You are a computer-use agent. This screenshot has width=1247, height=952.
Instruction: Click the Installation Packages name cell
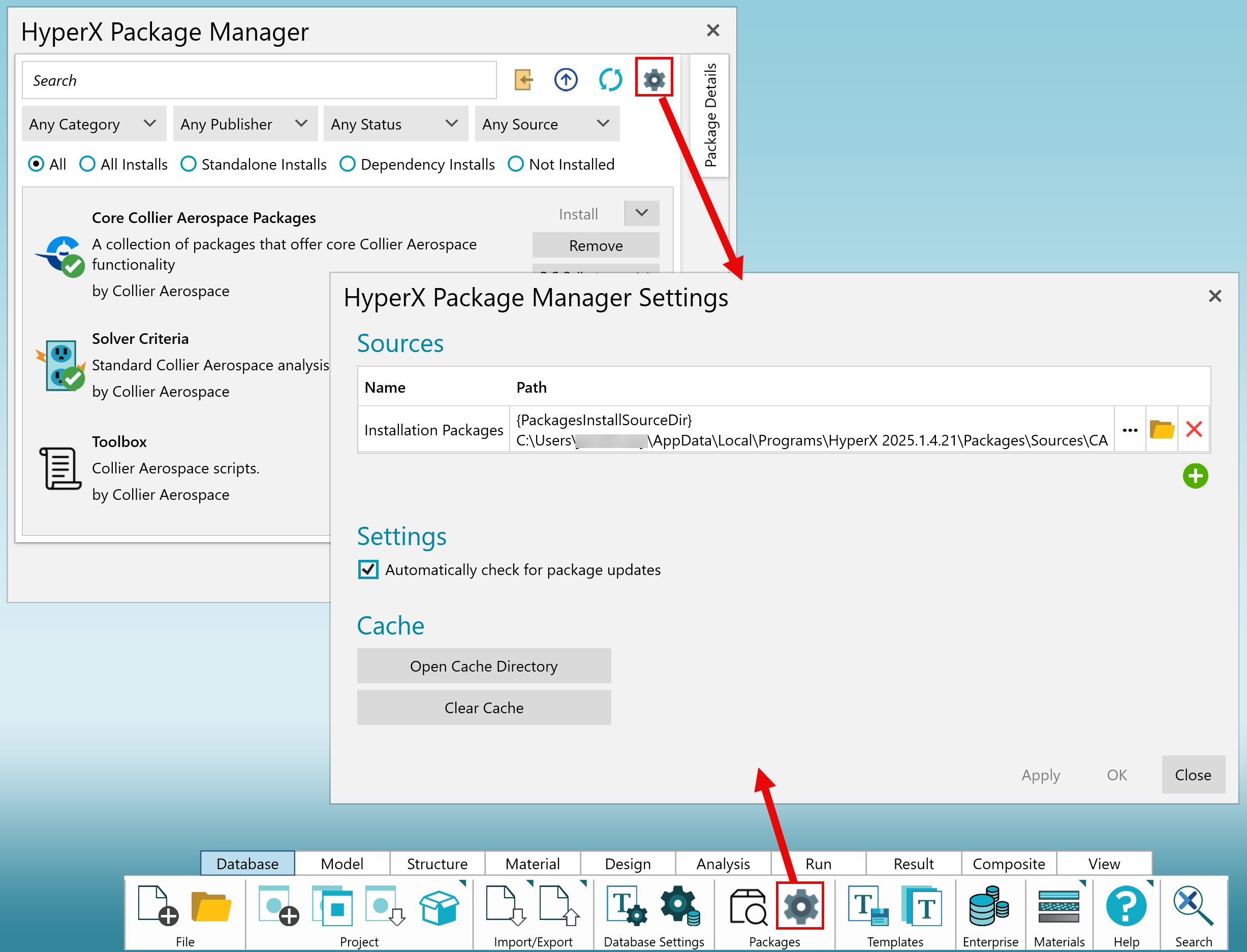click(433, 430)
